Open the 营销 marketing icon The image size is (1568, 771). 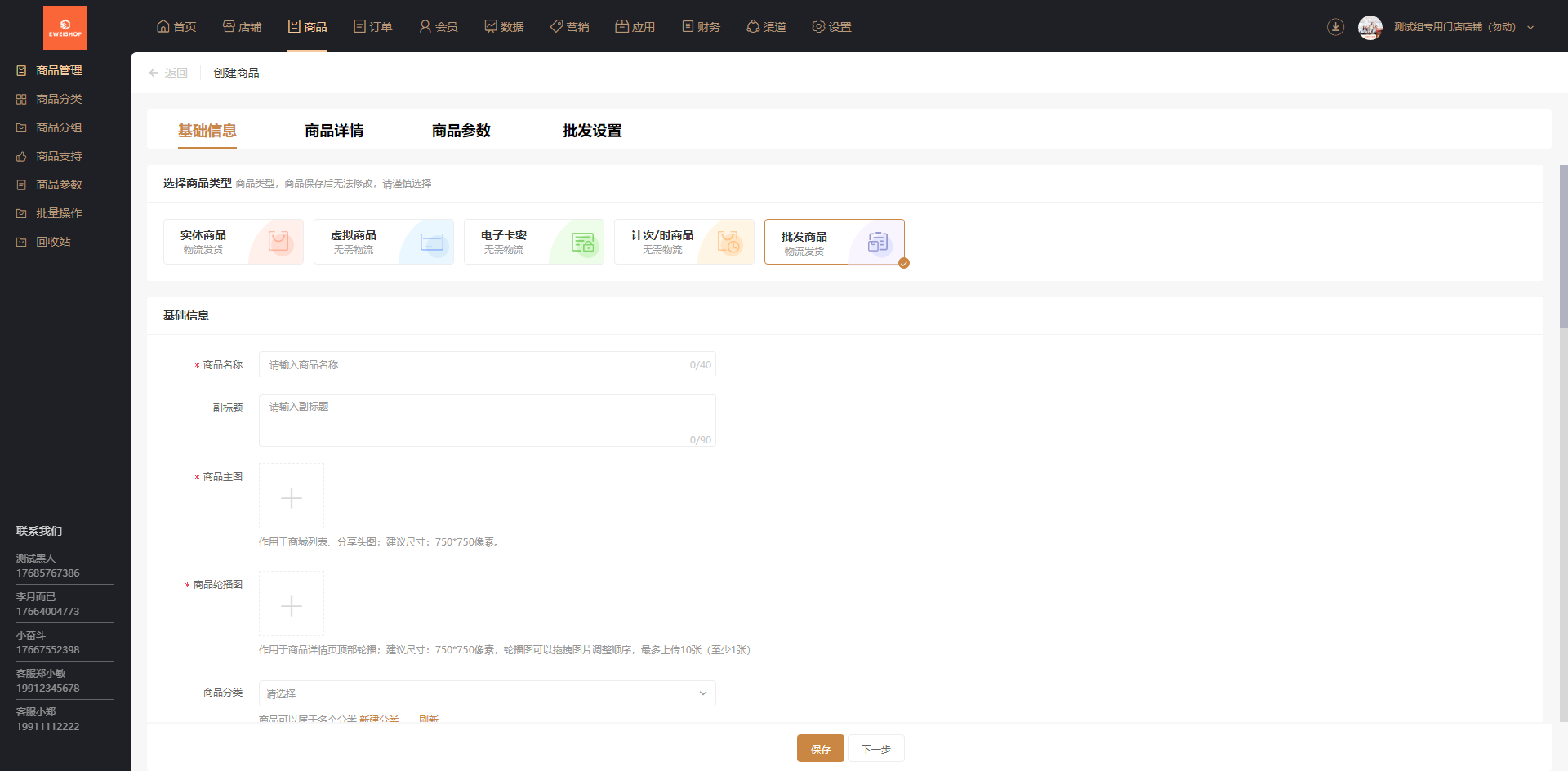point(556,26)
